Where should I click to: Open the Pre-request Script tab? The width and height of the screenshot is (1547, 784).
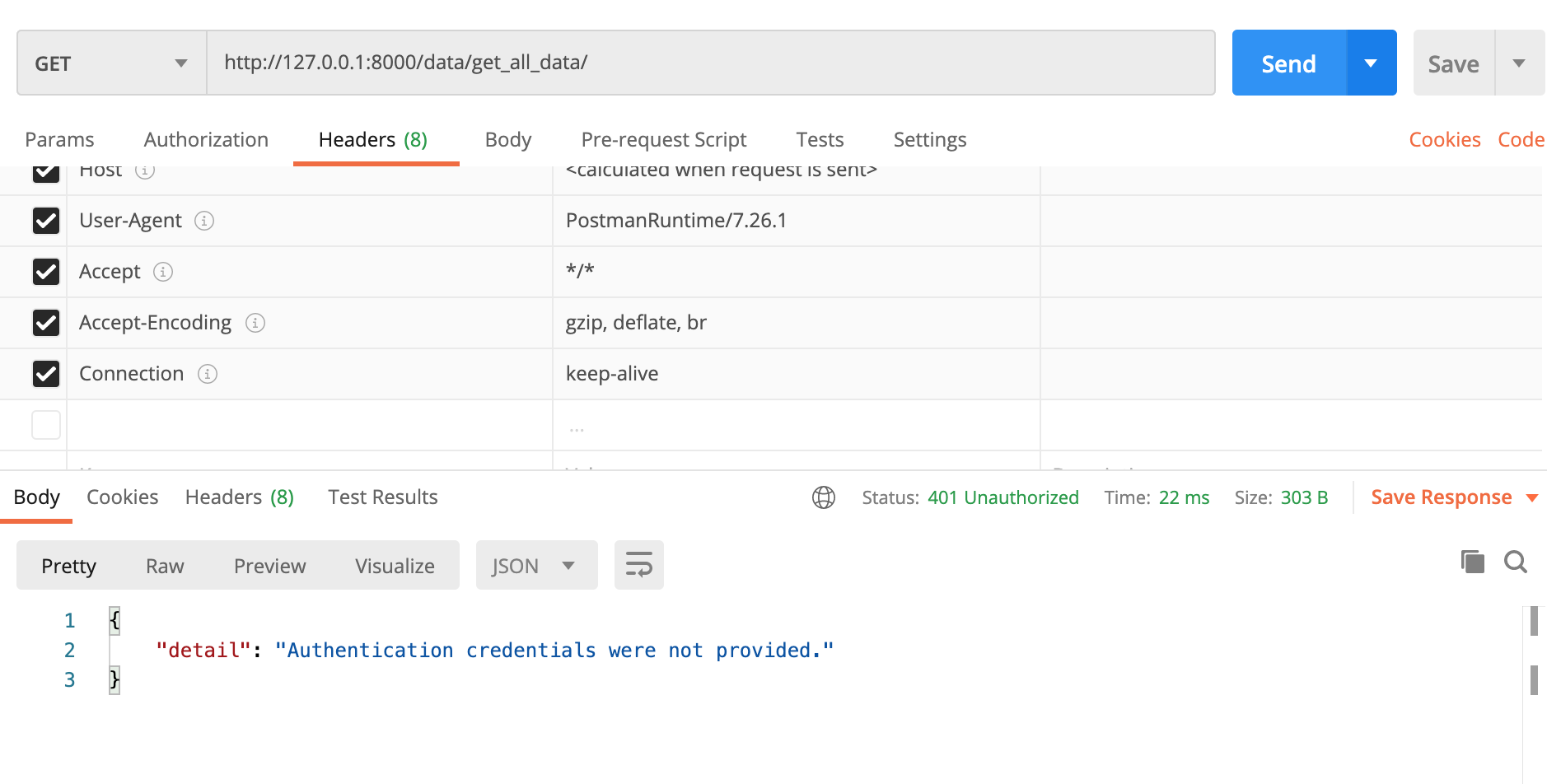tap(663, 140)
